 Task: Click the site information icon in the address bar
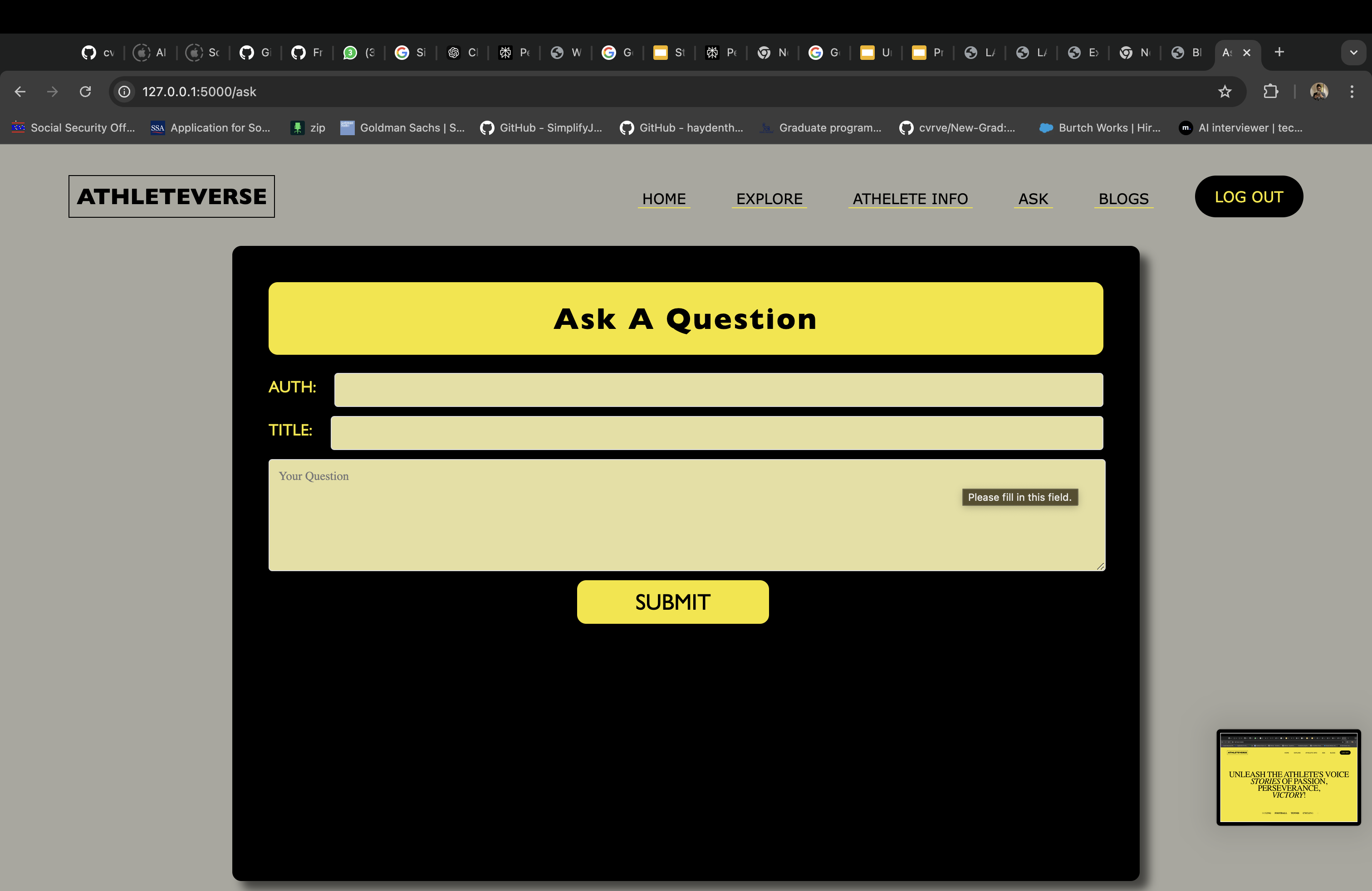click(x=124, y=92)
